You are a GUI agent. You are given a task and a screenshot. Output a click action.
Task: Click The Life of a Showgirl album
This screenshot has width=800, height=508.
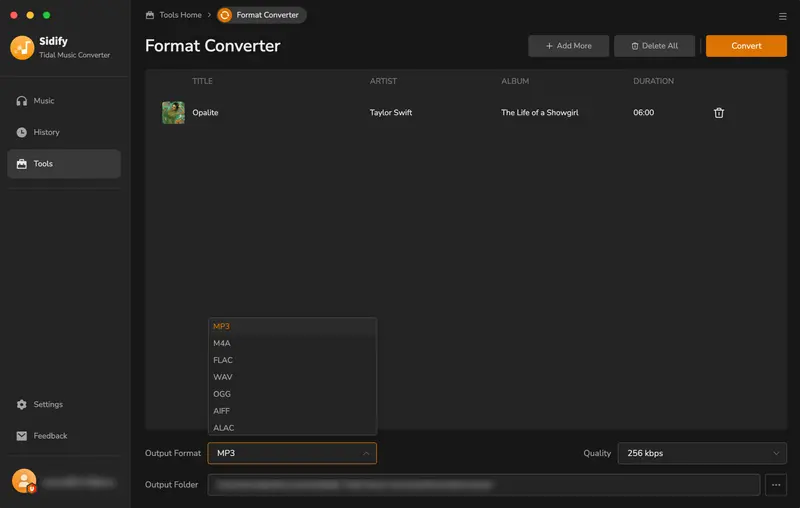[540, 113]
